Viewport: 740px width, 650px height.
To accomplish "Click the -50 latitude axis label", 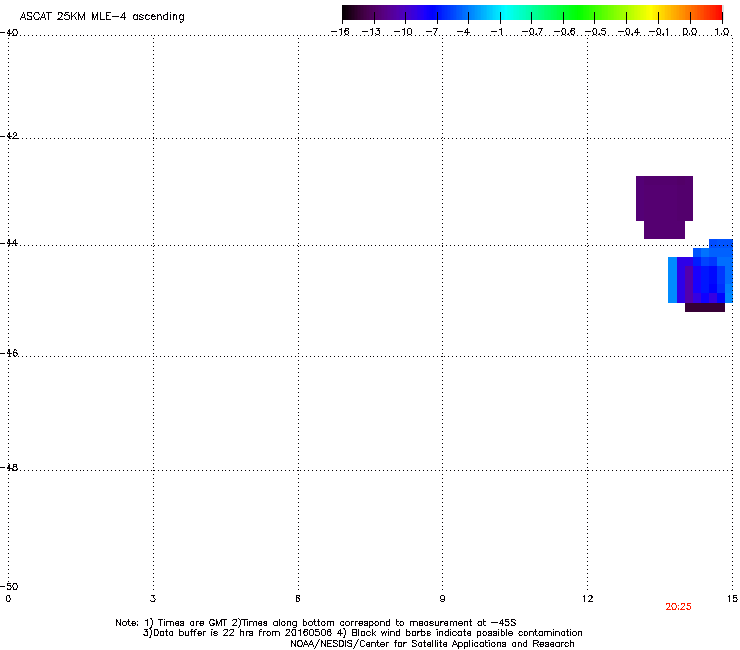I will pos(9,586).
